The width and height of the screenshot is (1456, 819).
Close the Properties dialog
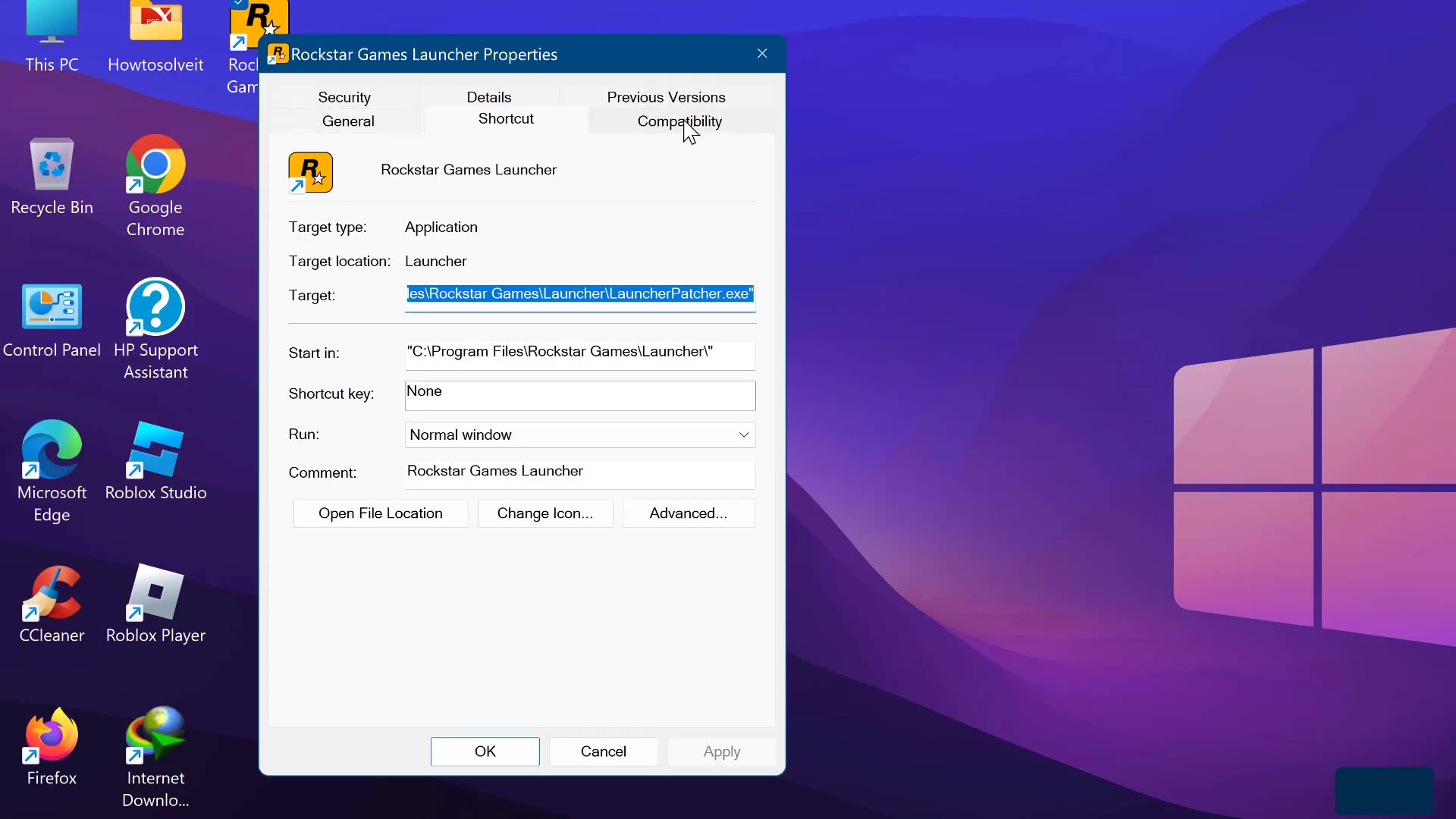[762, 54]
